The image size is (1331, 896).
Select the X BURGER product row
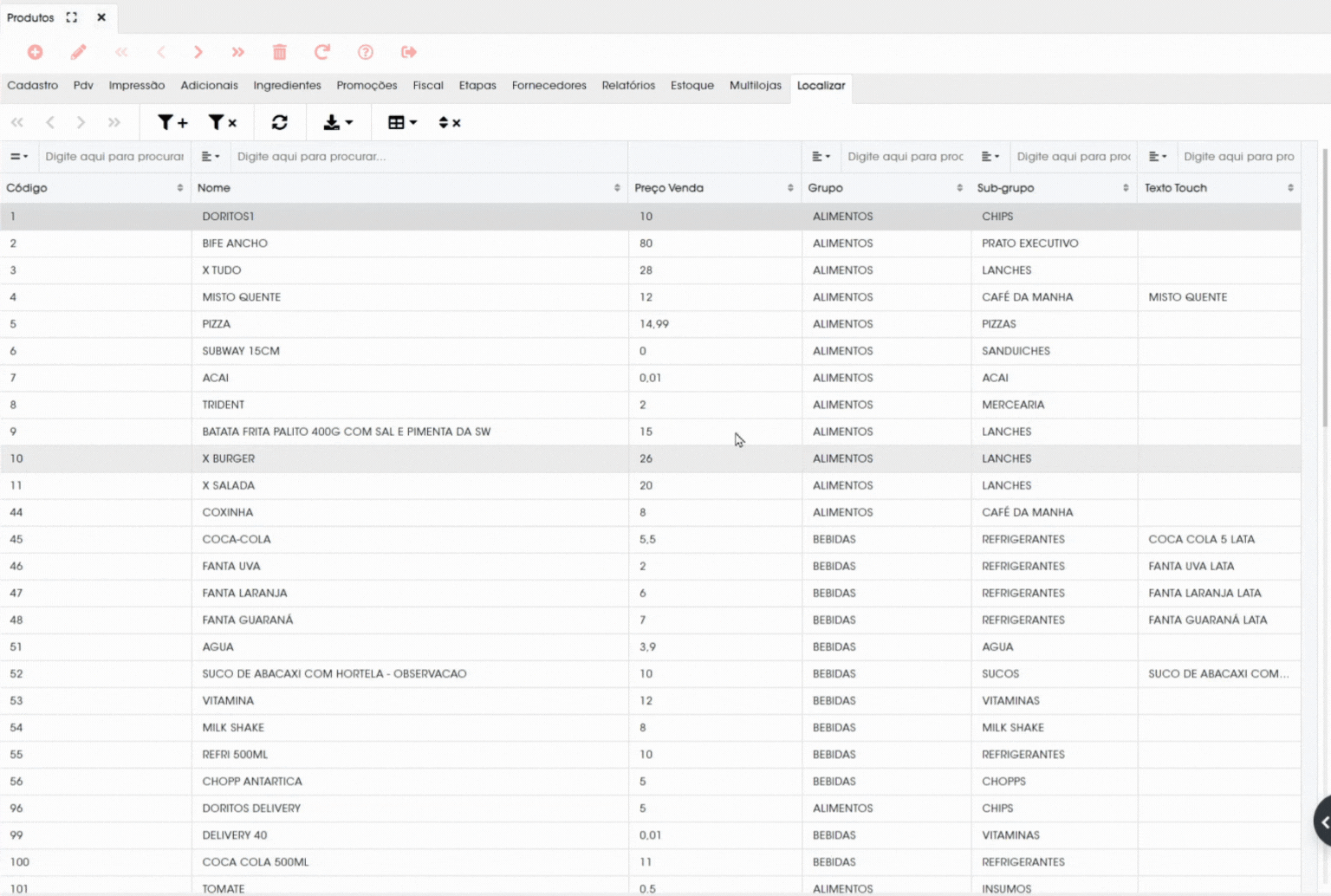(650, 458)
